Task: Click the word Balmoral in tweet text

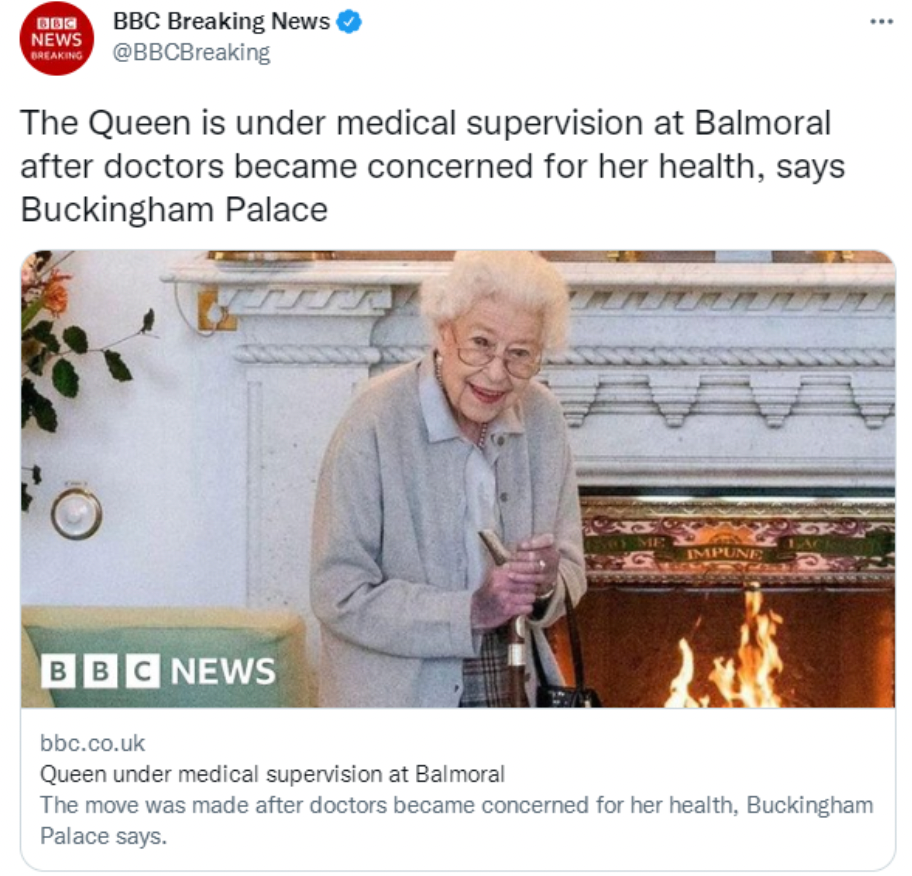Action: [x=763, y=123]
